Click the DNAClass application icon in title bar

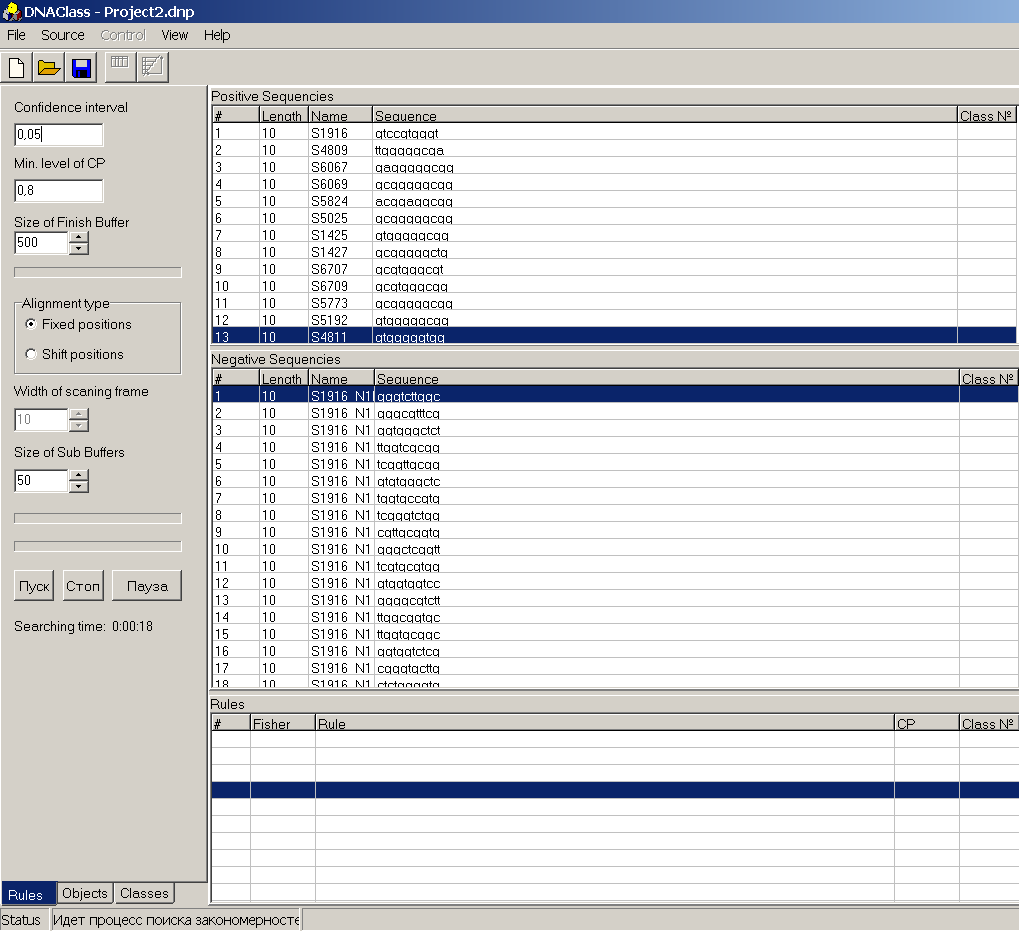coord(12,10)
